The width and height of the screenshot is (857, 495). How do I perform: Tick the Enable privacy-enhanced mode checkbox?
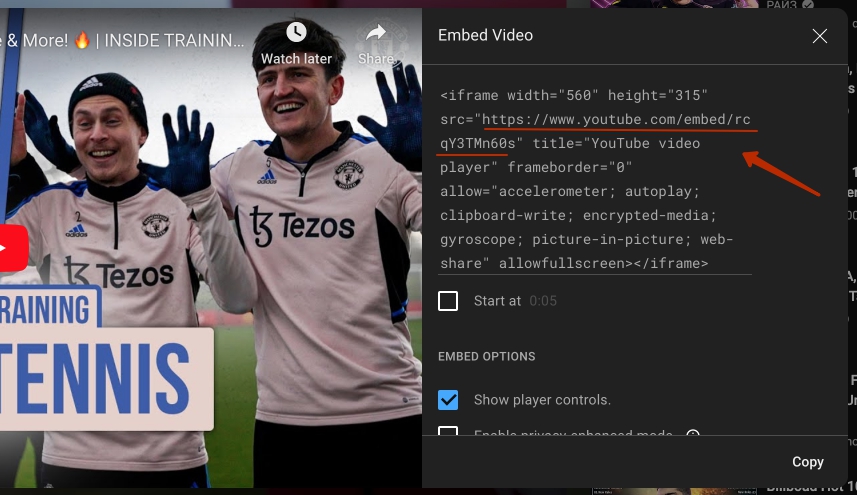point(448,434)
